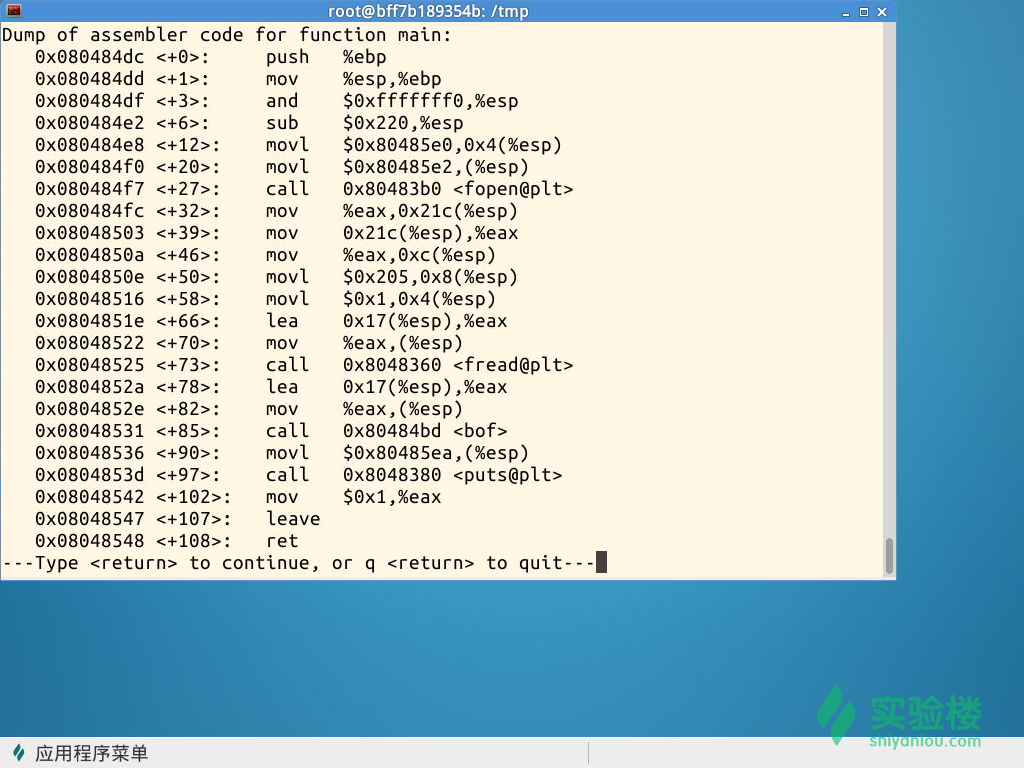Image resolution: width=1024 pixels, height=768 pixels.
Task: Click the terminal cursor block after quit---
Action: tap(601, 562)
